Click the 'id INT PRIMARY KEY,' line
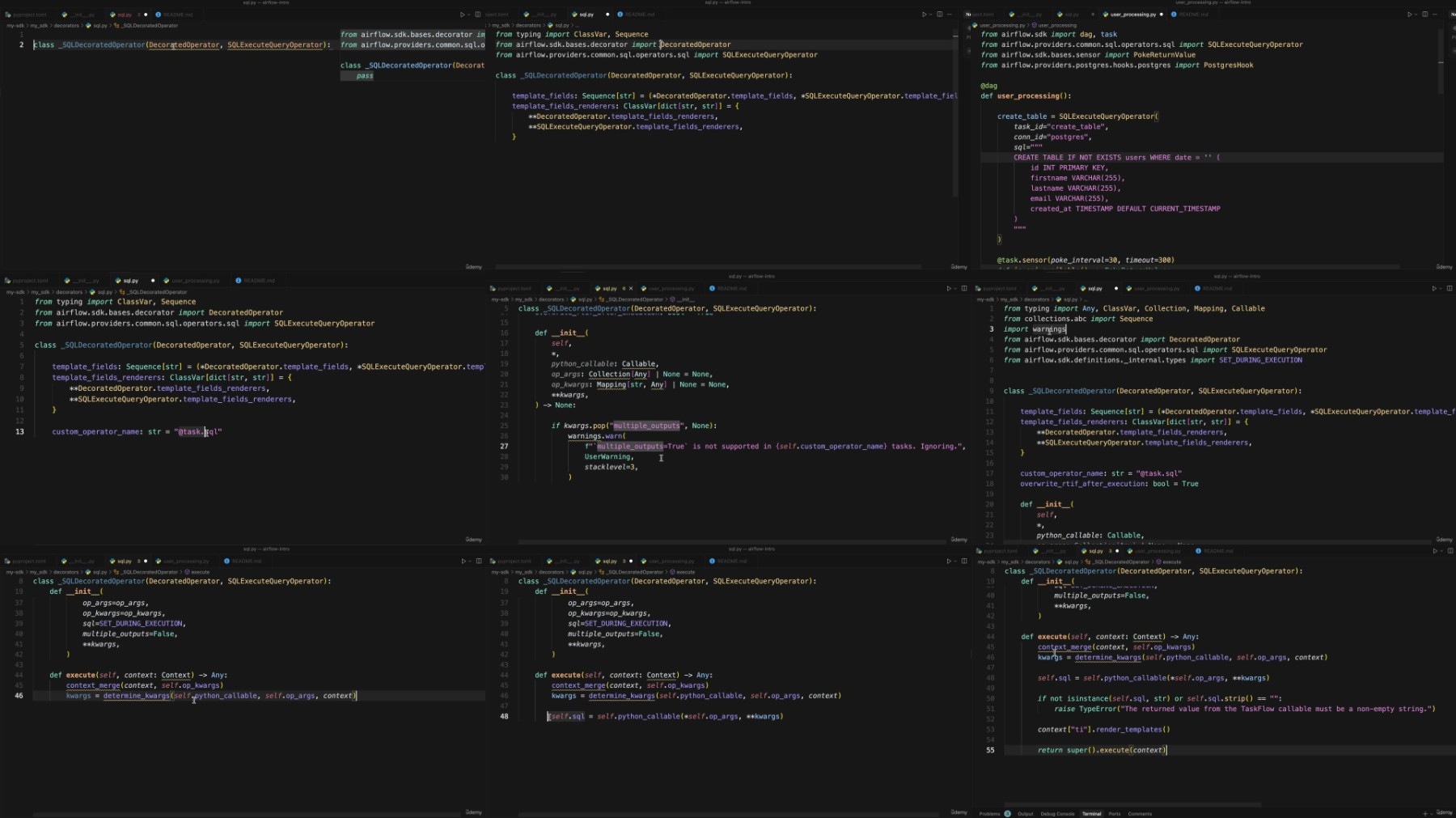 (1069, 167)
